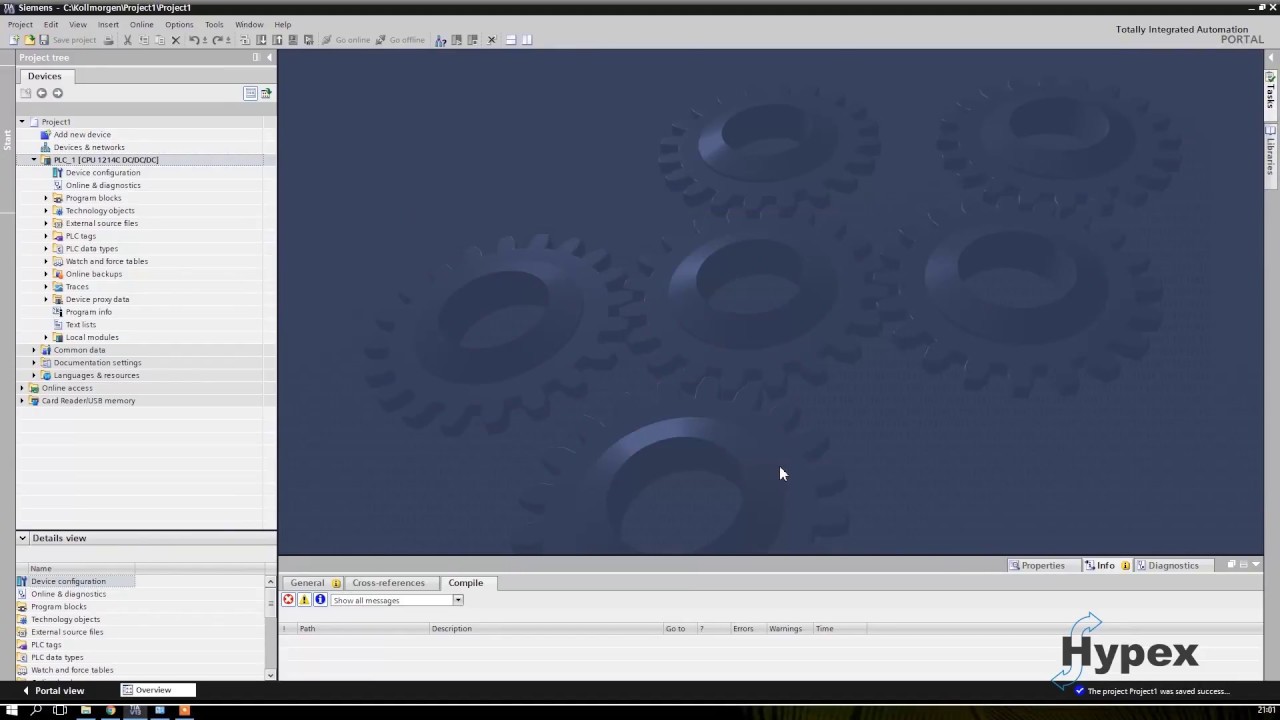Open an existing project from toolbar
Screen dimensions: 1280x720
tap(29, 40)
